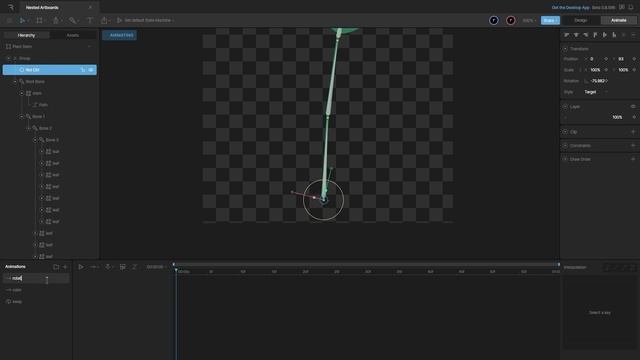640x360 pixels.
Task: Key the Position X value
Action: (x=606, y=59)
